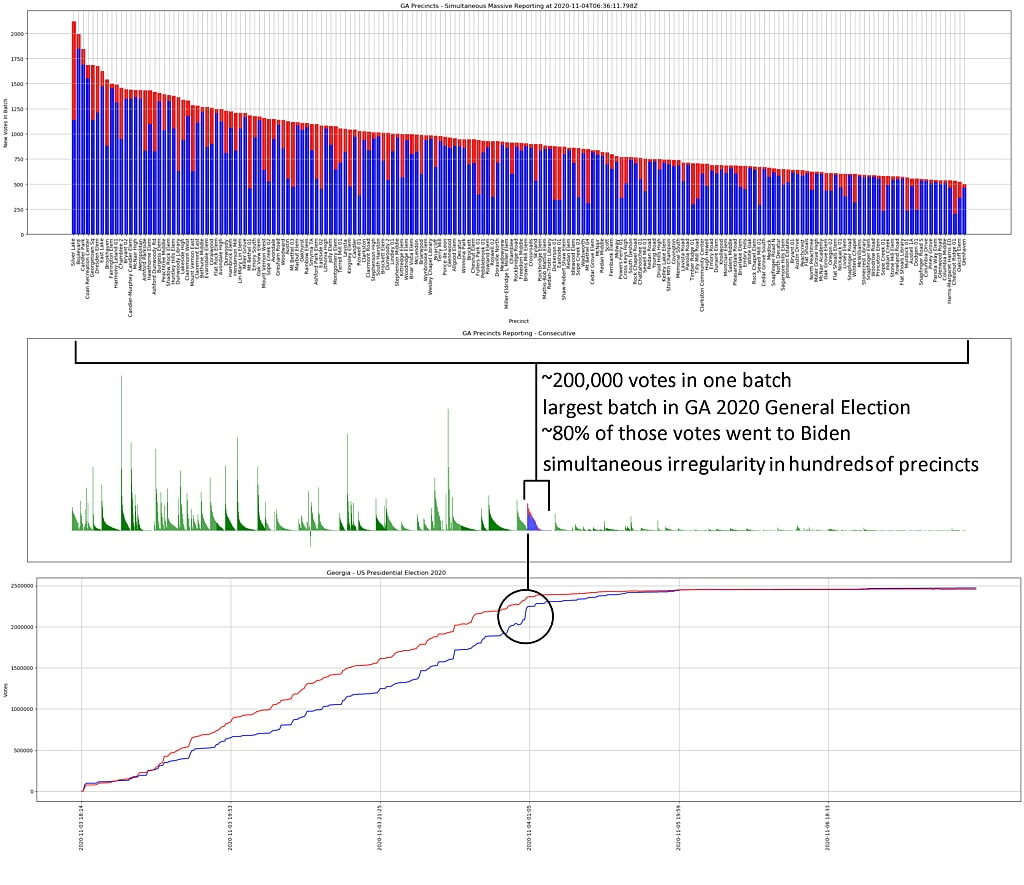This screenshot has width=1024, height=885.
Task: Click the tallest red-blue bar for Silver Lake
Action: [74, 128]
